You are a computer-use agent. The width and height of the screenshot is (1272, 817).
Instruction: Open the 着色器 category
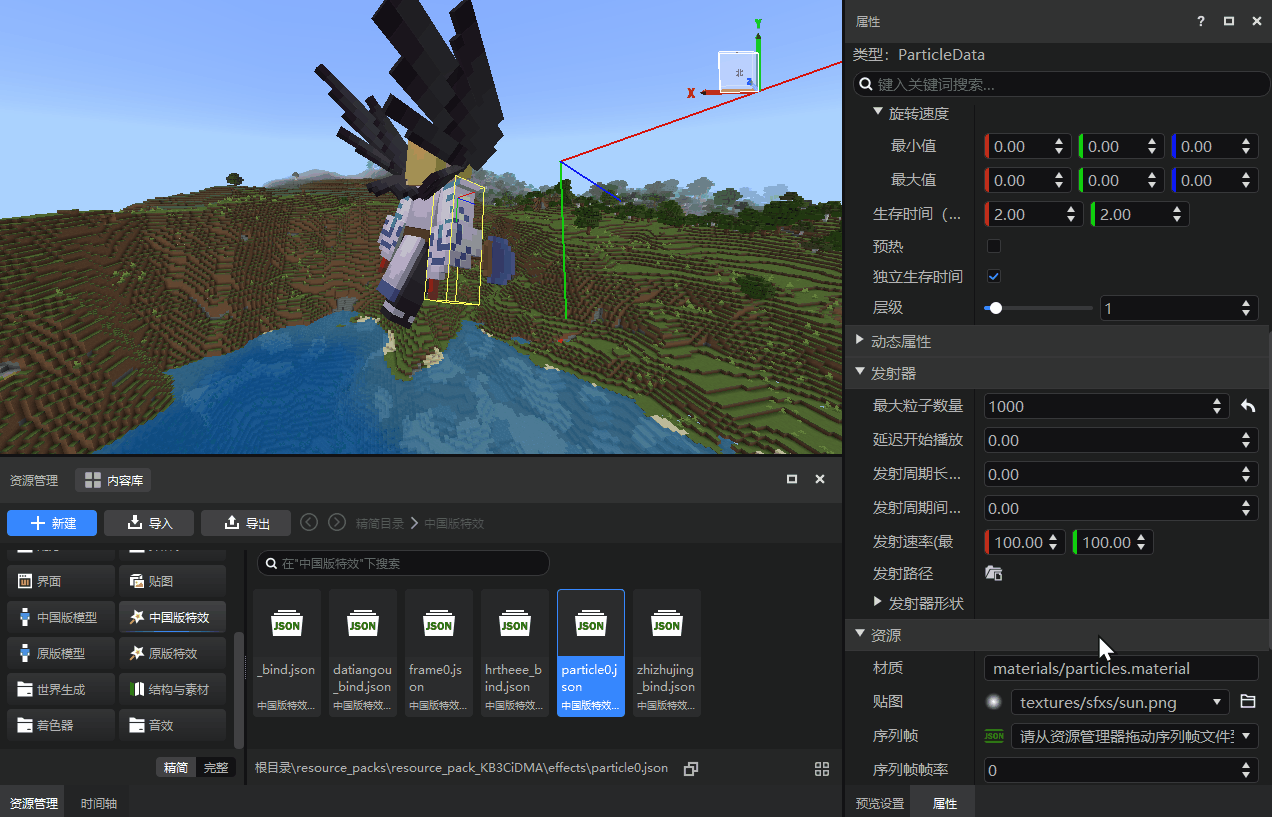coord(60,725)
